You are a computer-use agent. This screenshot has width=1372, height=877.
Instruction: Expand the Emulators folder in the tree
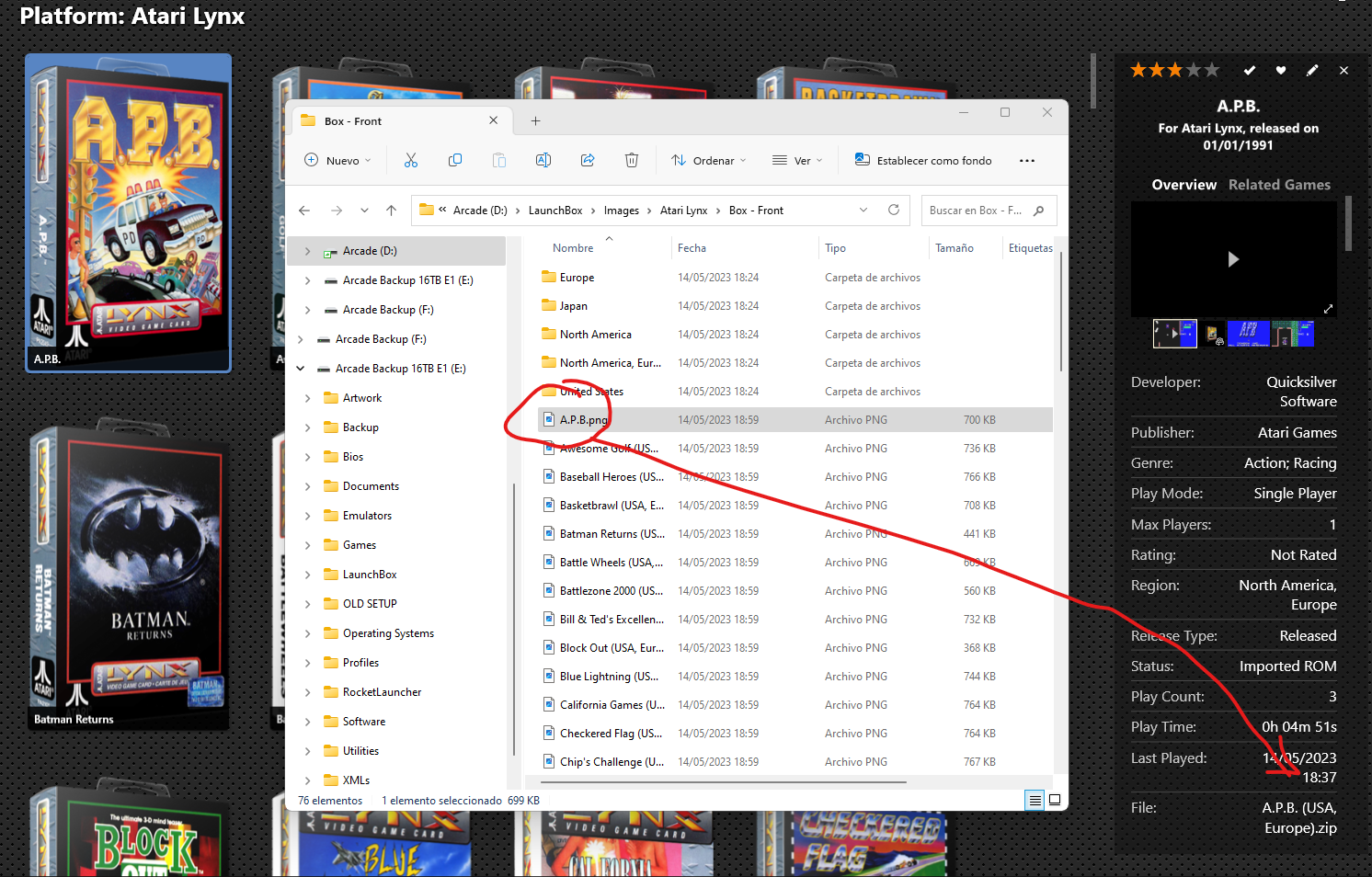tap(307, 516)
